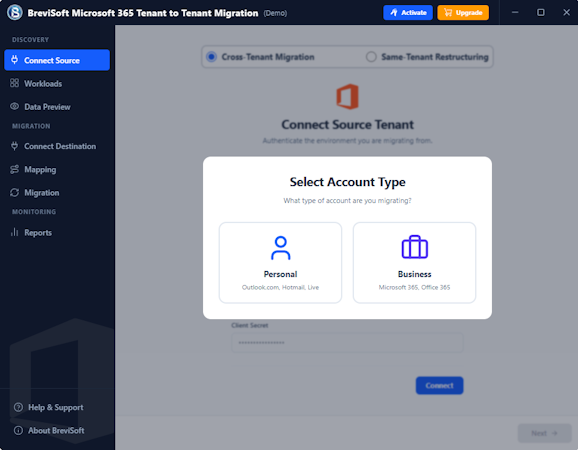Open the Connect Destination step

pyautogui.click(x=57, y=146)
